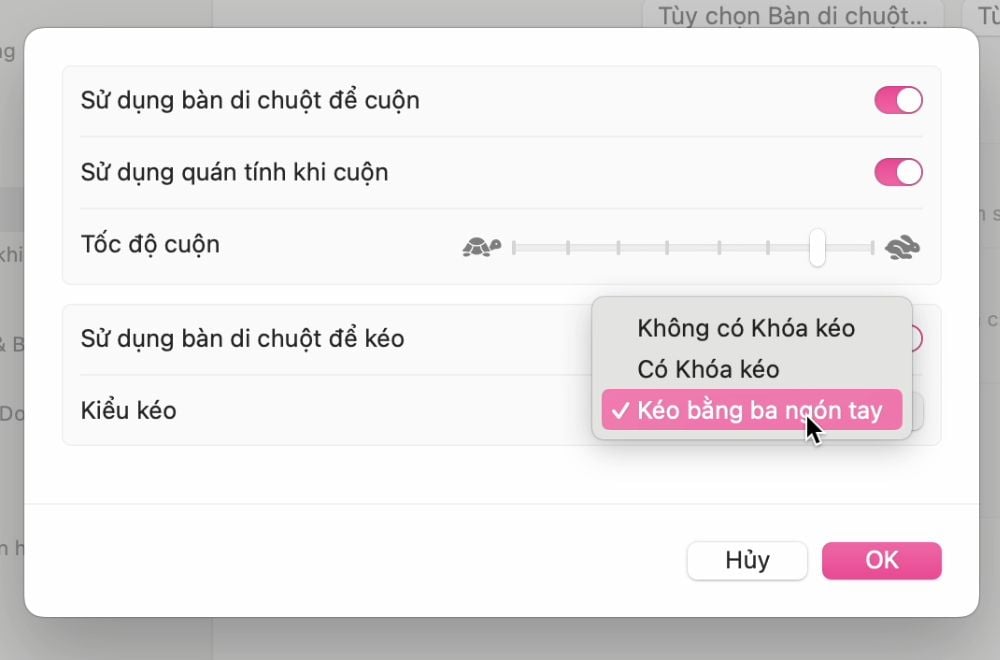Screen dimensions: 1000x660
Task: Click the 'Tốc độ cuộn' label
Action: pos(150,244)
